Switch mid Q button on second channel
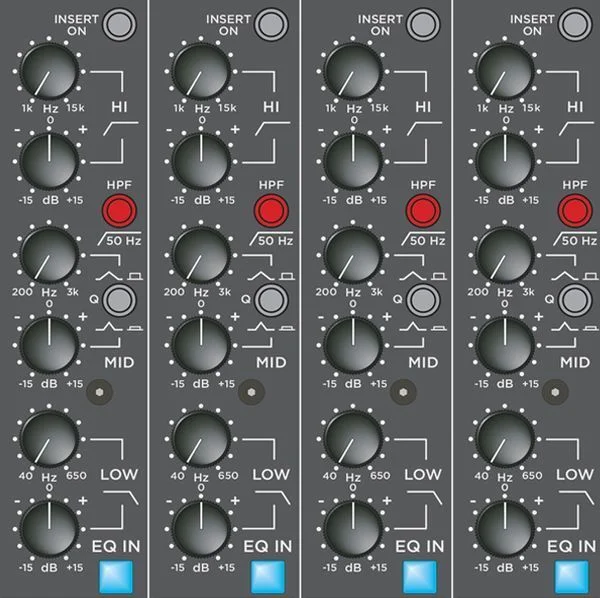Viewport: 600px width, 598px height. [x=271, y=300]
